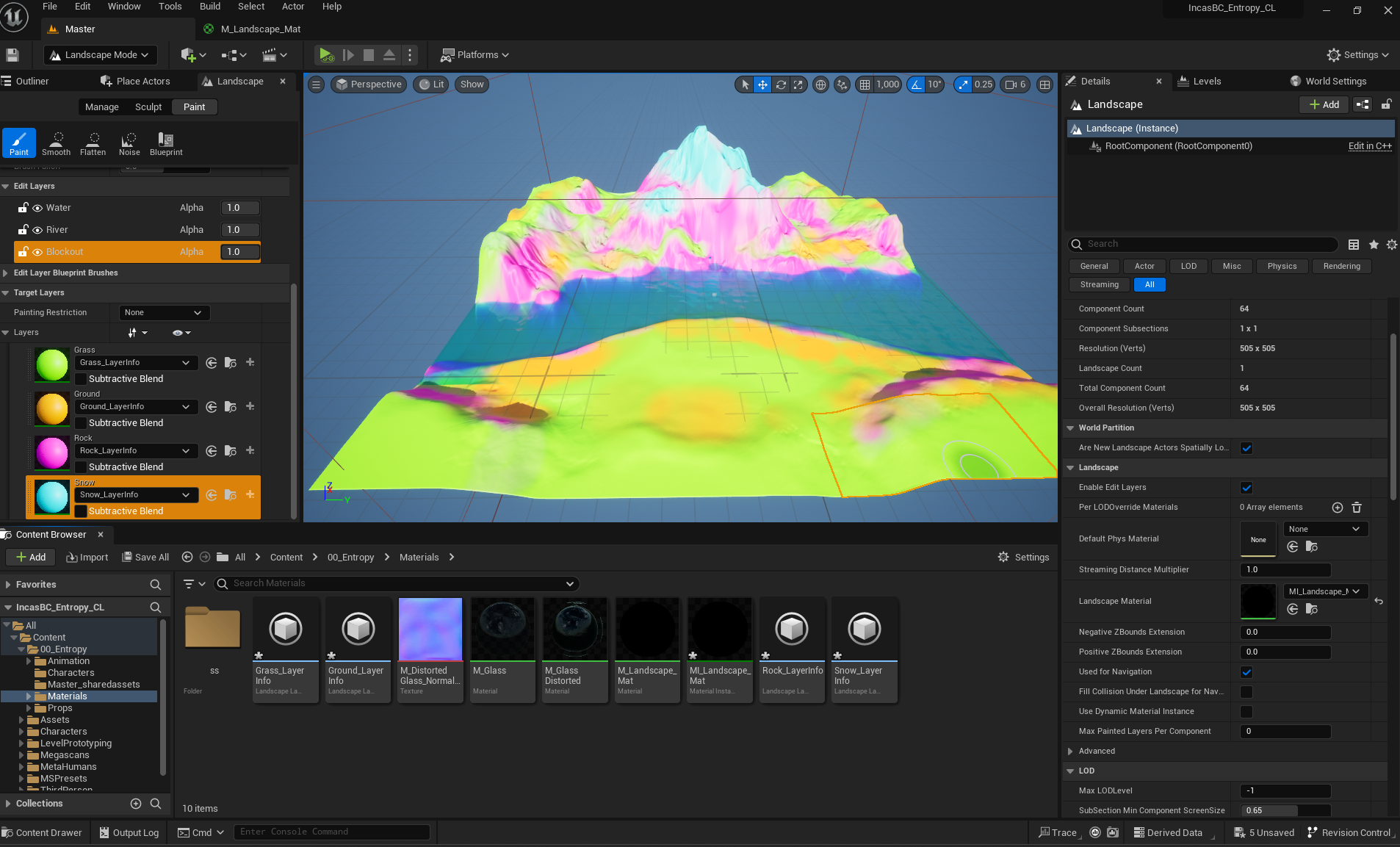This screenshot has height=847, width=1400.
Task: Open the Build menu
Action: point(210,7)
